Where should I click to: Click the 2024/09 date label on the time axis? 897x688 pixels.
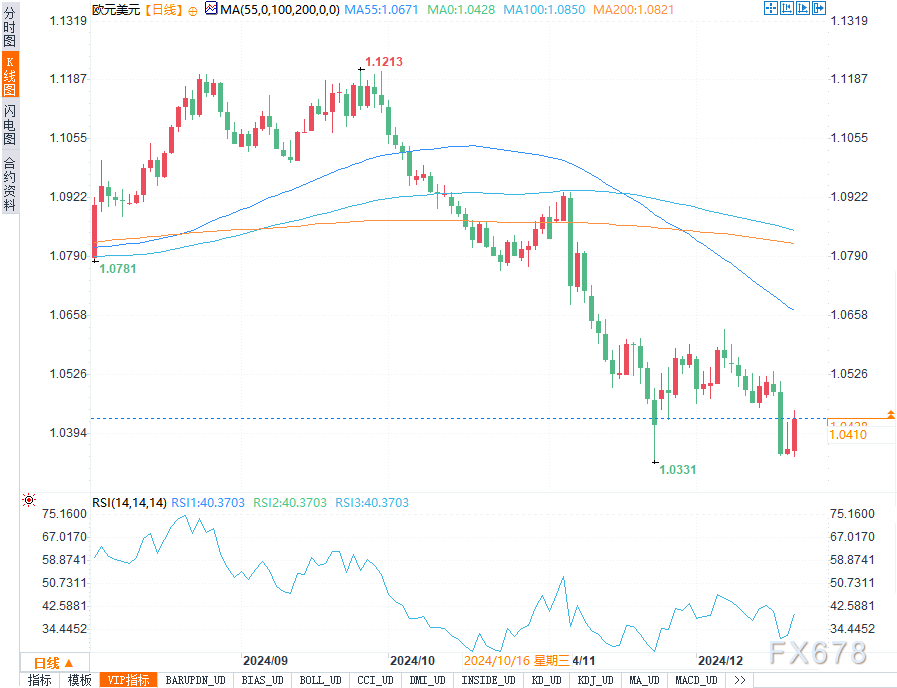tap(265, 661)
